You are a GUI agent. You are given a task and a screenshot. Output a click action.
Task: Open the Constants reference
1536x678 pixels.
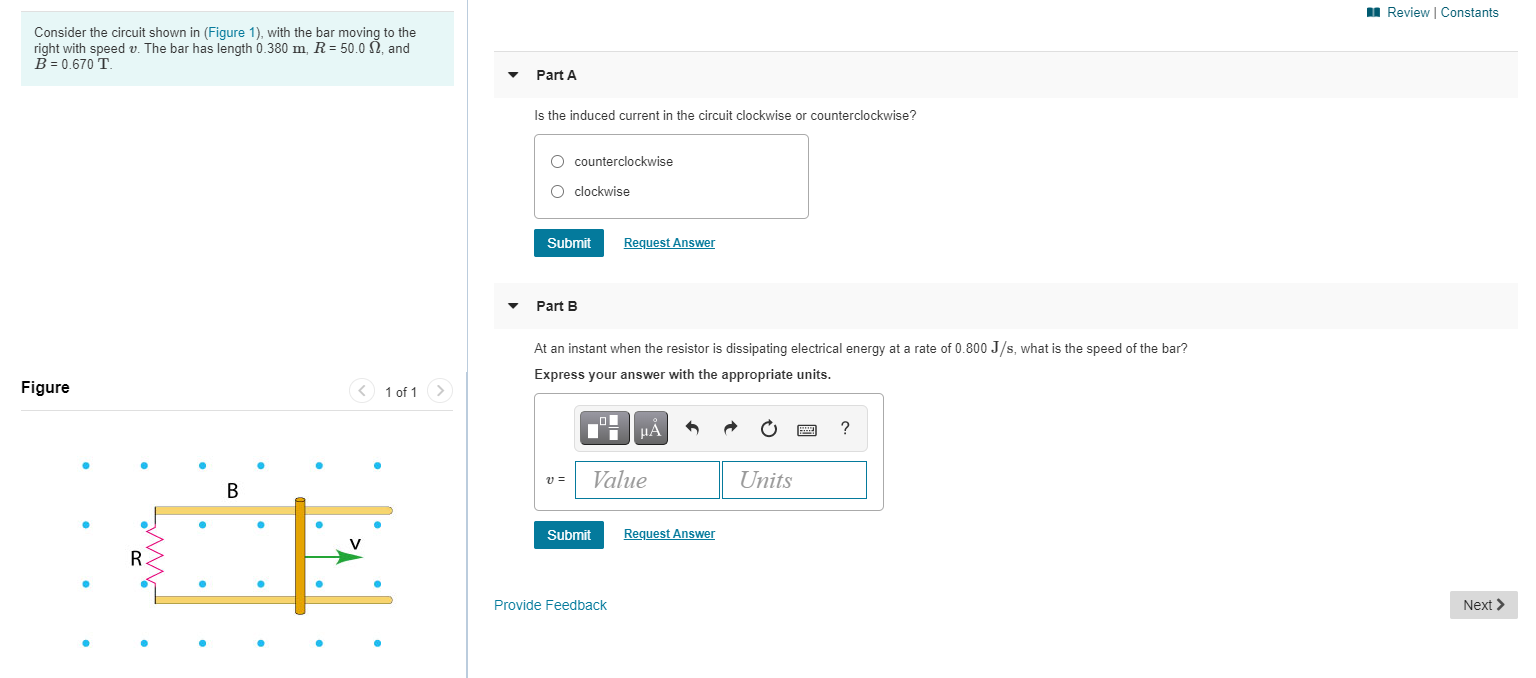1469,12
